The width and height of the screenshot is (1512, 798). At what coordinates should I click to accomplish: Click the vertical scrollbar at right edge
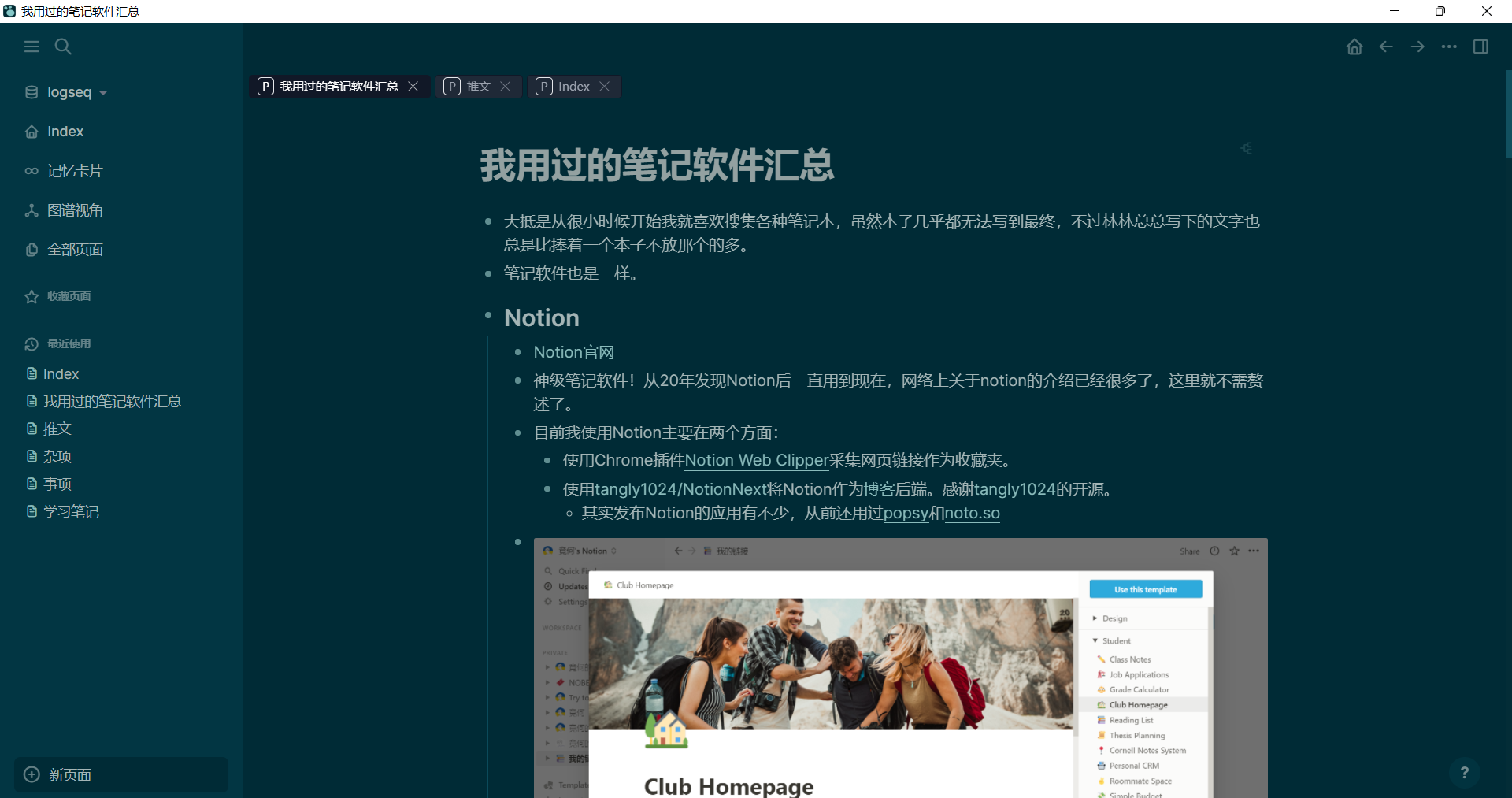pos(1508,114)
